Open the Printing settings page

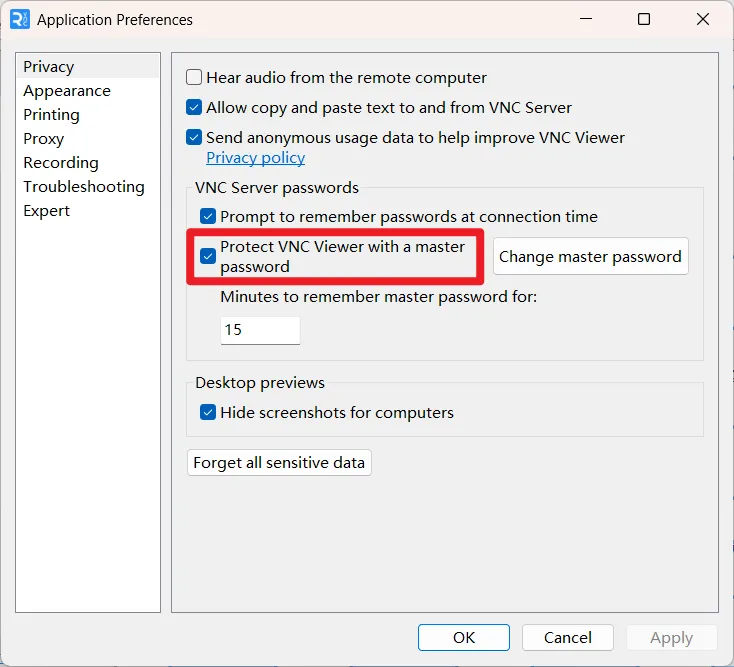[x=51, y=115]
